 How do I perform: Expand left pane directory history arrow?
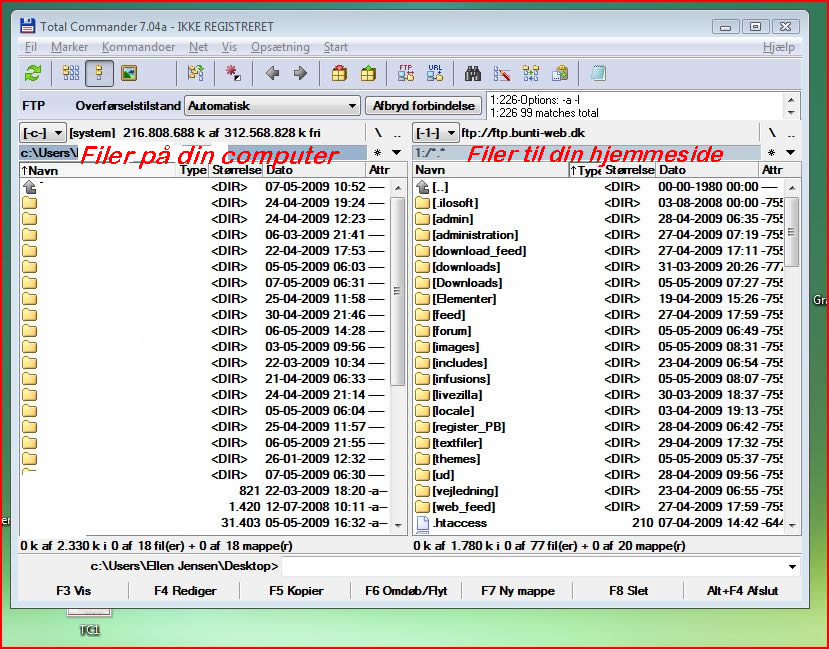coord(397,153)
